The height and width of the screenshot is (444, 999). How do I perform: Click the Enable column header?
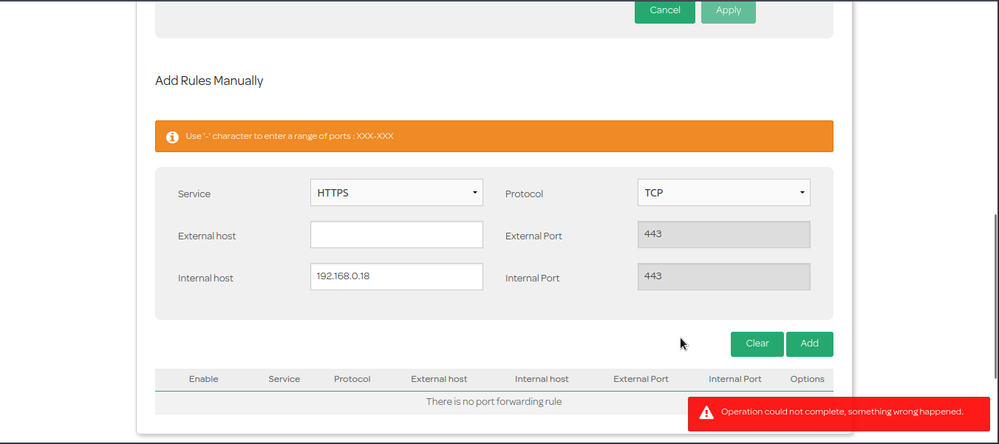click(203, 380)
